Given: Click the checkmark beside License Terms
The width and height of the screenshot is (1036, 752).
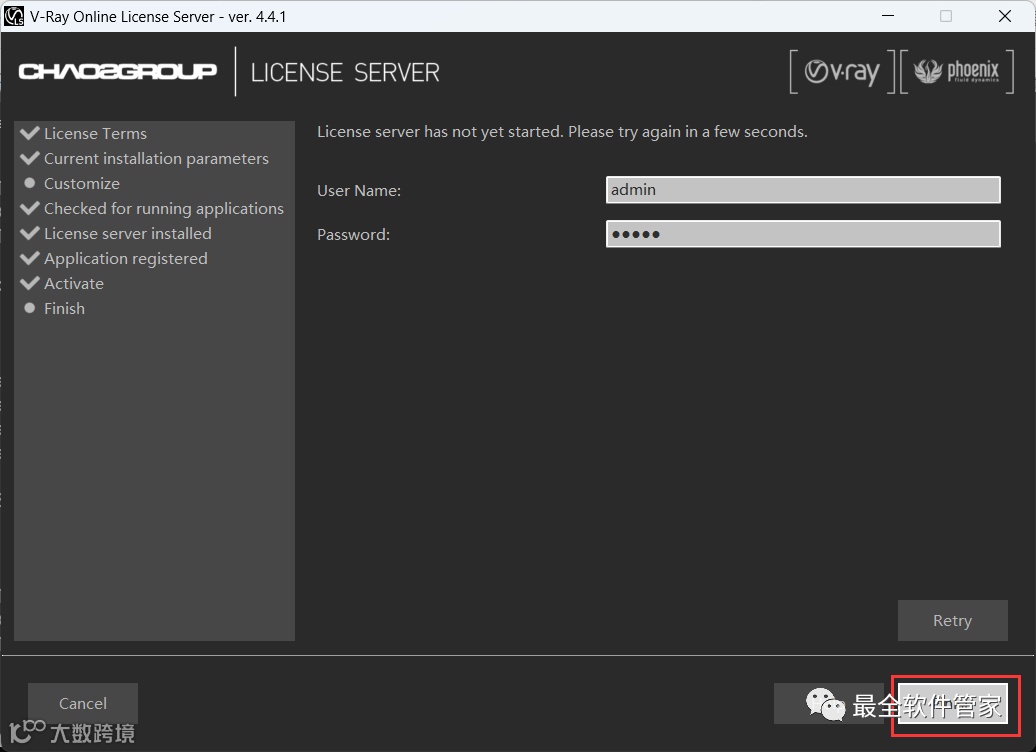Looking at the screenshot, I should pos(30,133).
